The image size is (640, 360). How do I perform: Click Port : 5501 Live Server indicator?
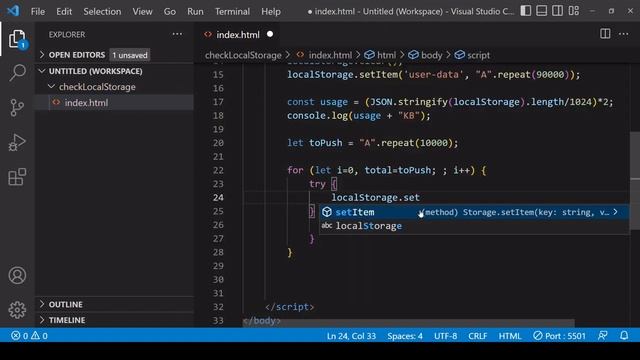pos(559,336)
